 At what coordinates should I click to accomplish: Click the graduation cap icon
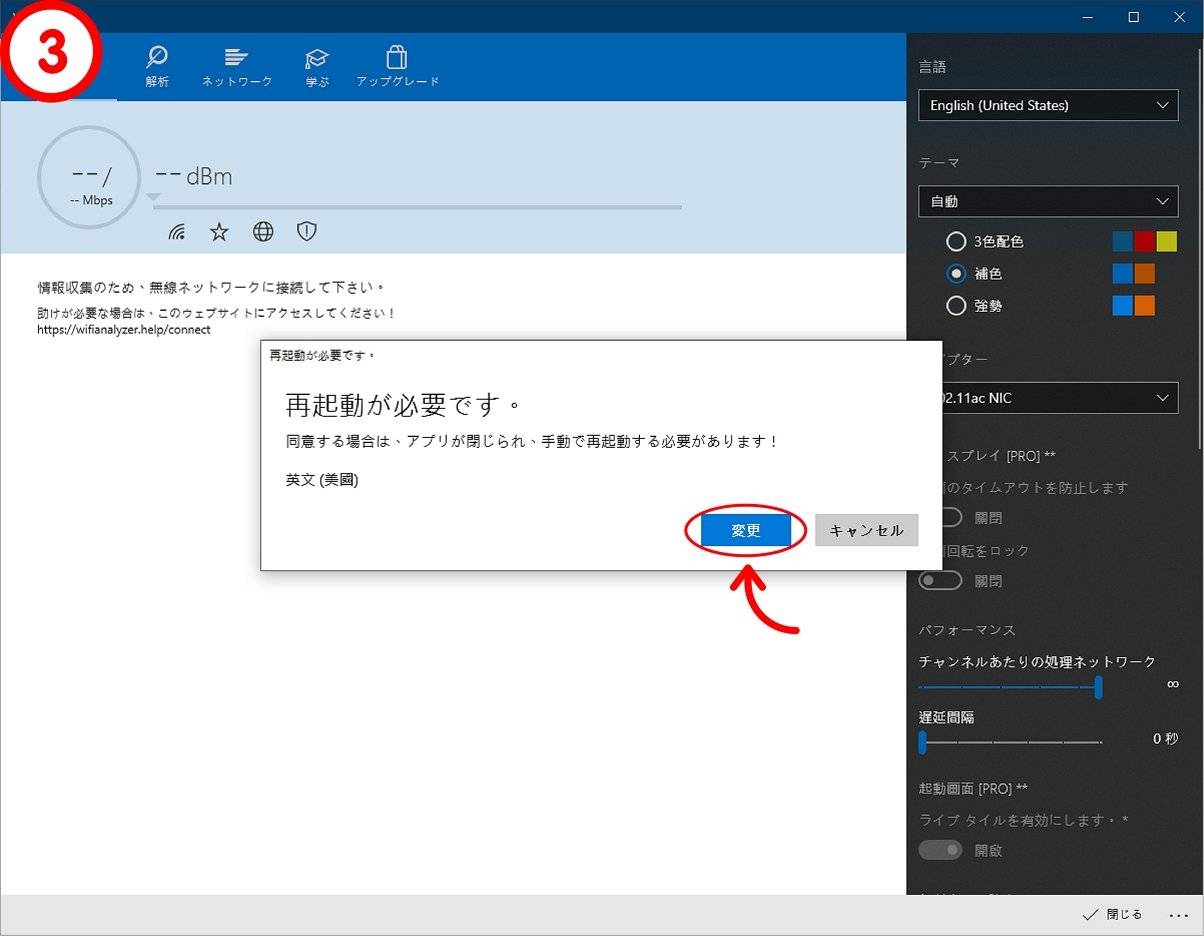coord(317,57)
